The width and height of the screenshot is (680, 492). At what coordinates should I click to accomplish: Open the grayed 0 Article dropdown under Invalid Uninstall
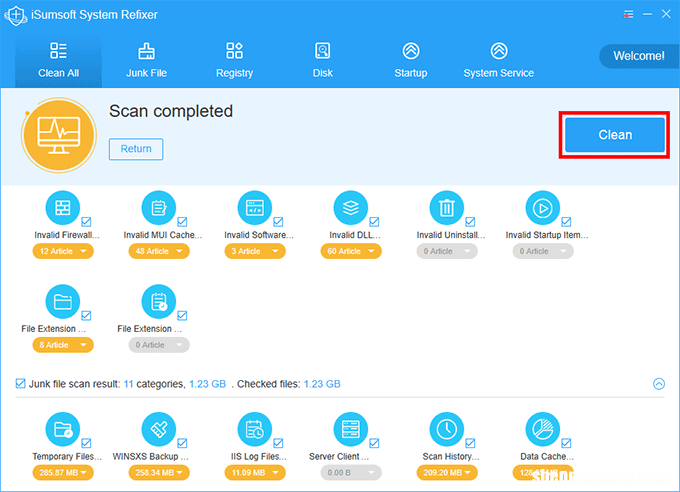pos(447,251)
